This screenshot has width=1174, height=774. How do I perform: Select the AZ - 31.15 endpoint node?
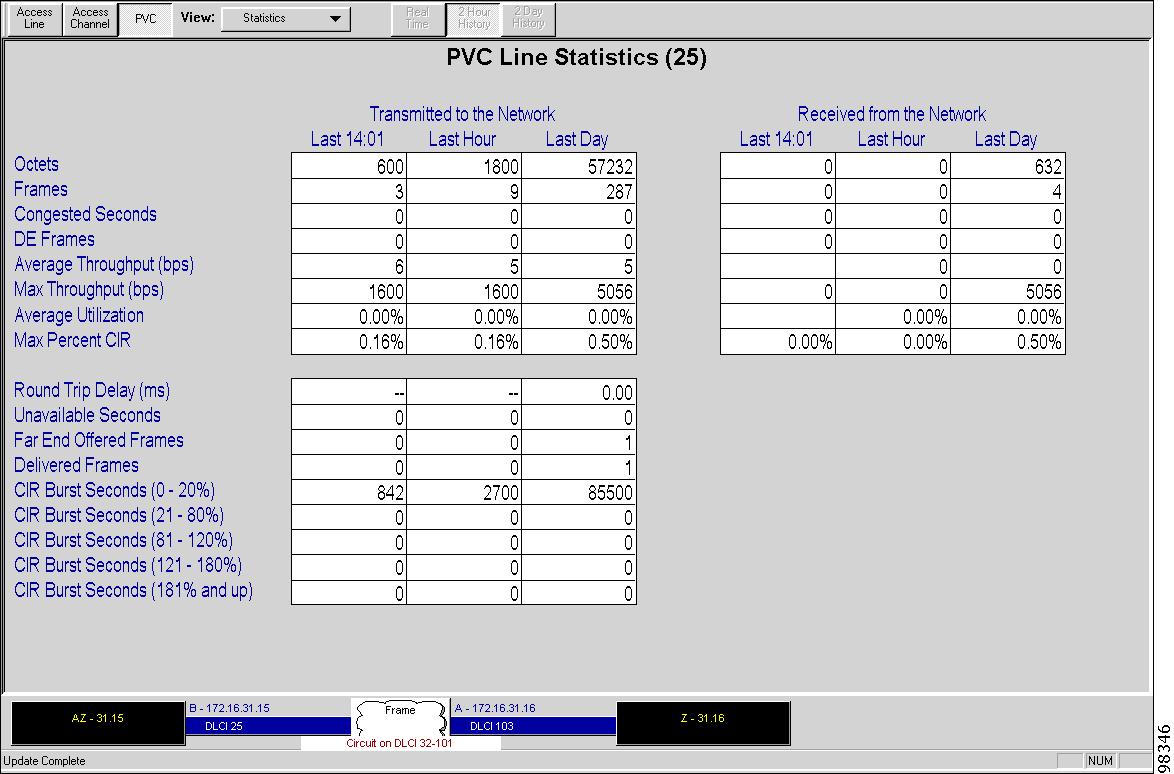pos(96,722)
